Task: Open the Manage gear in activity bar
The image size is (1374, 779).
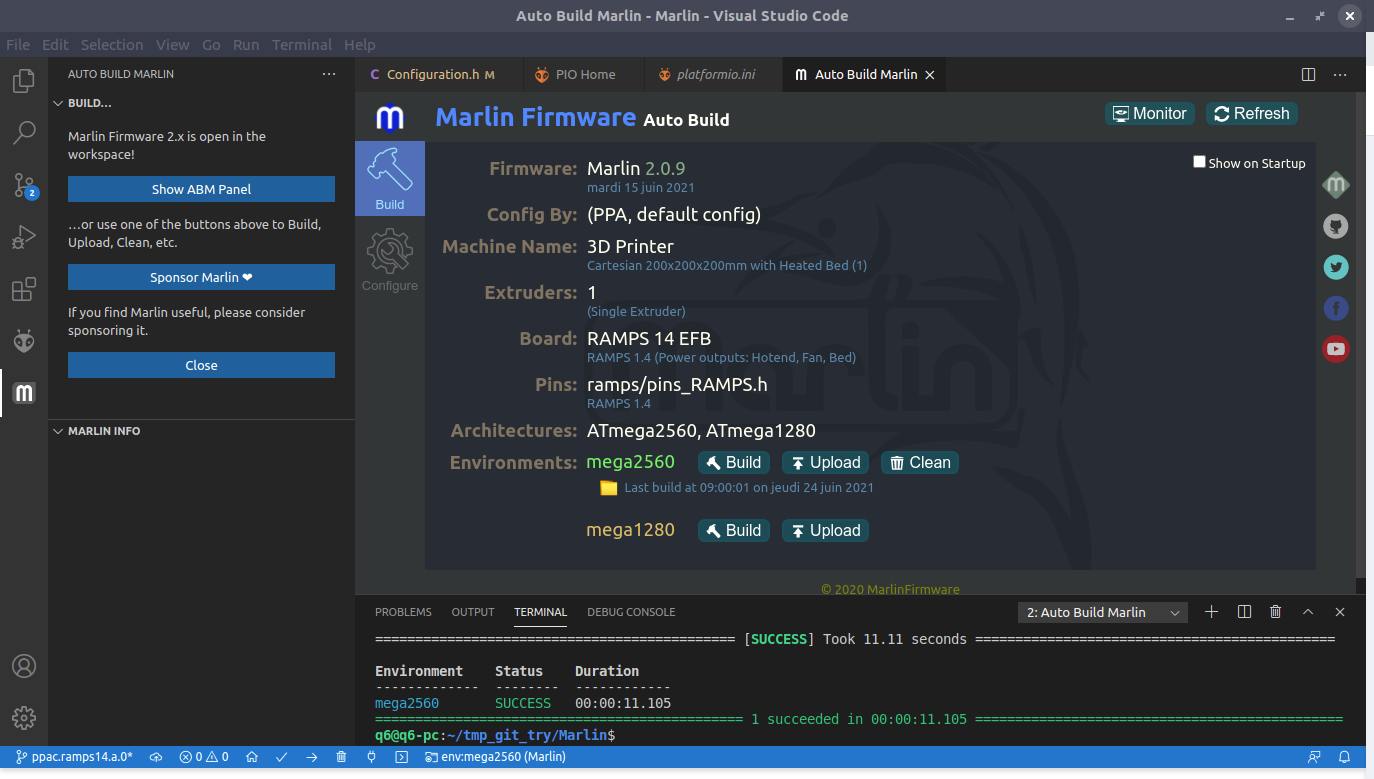Action: 24,718
